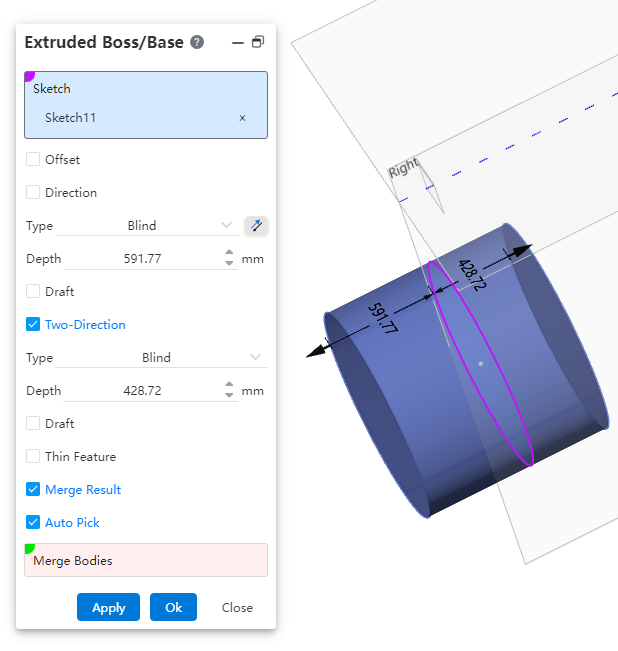Increase the 428.72 depth with up arrow
The image size is (618, 651).
[x=229, y=384]
